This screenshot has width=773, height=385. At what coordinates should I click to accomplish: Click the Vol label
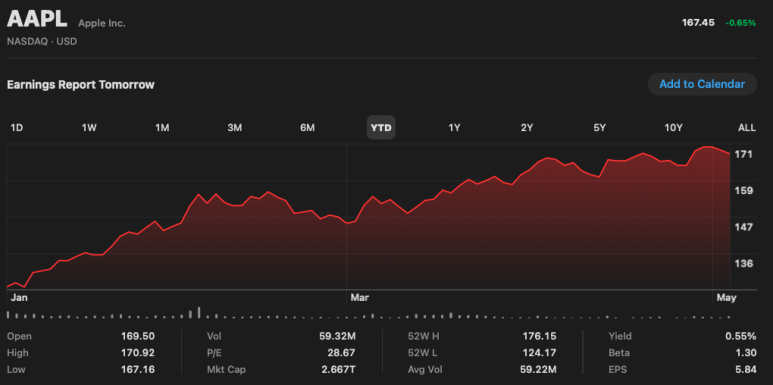tap(214, 336)
